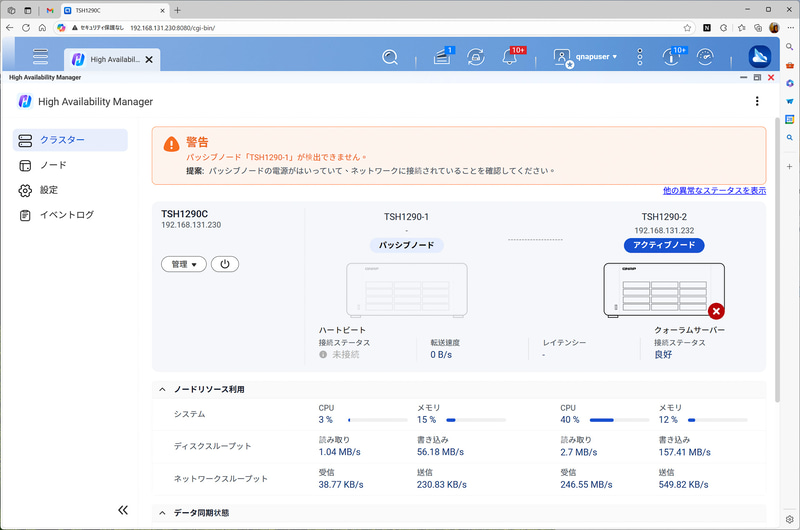The height and width of the screenshot is (530, 800).
Task: Open the Edge sidebar search icon
Action: (x=789, y=46)
